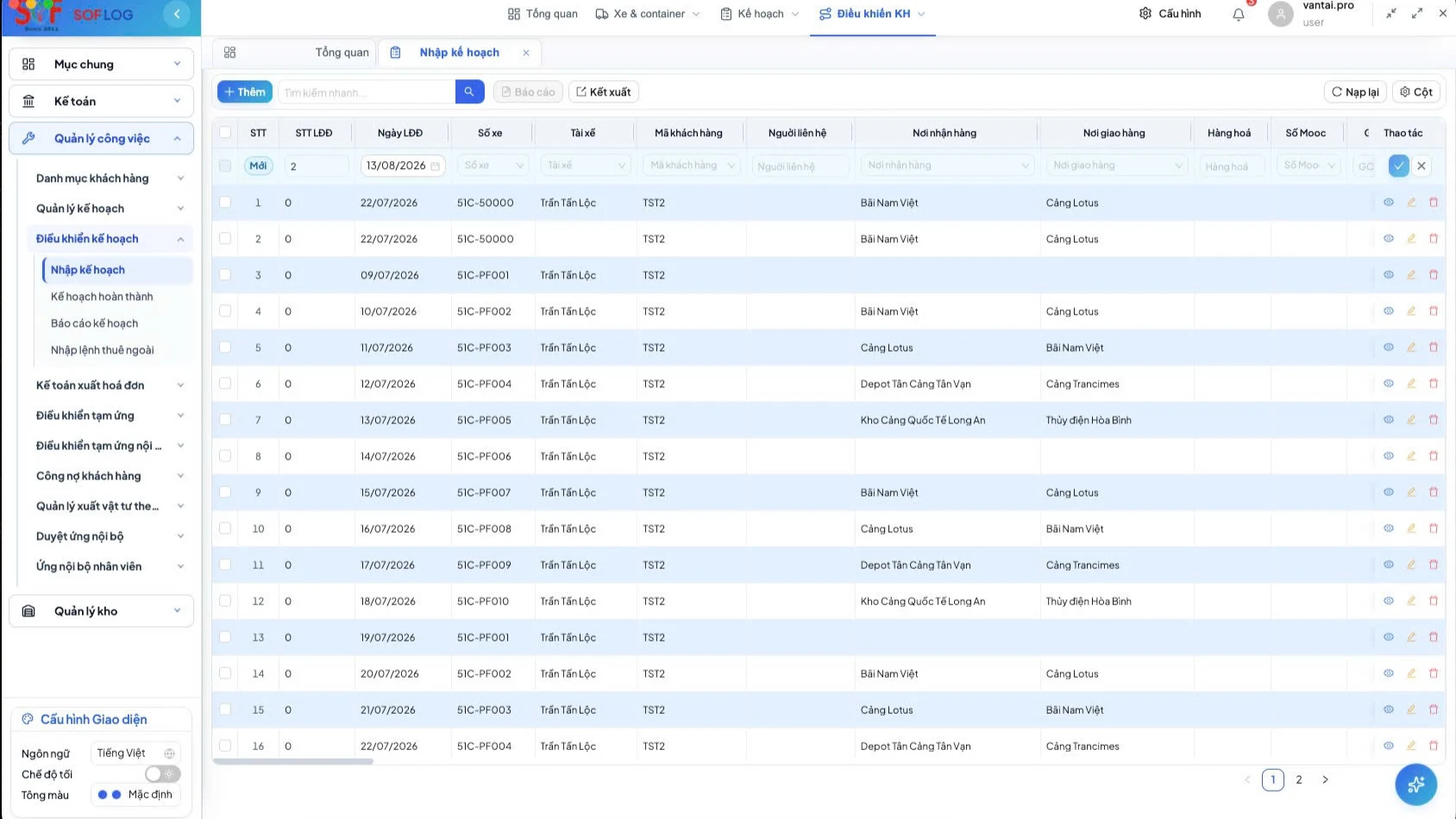The image size is (1456, 819).
Task: Open the Nơi nhận hàng dropdown filter
Action: [946, 166]
